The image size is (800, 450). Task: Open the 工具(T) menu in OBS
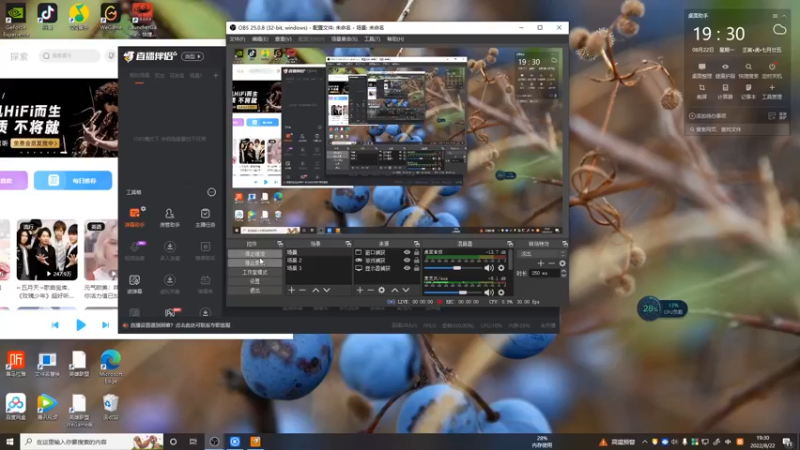pyautogui.click(x=372, y=39)
